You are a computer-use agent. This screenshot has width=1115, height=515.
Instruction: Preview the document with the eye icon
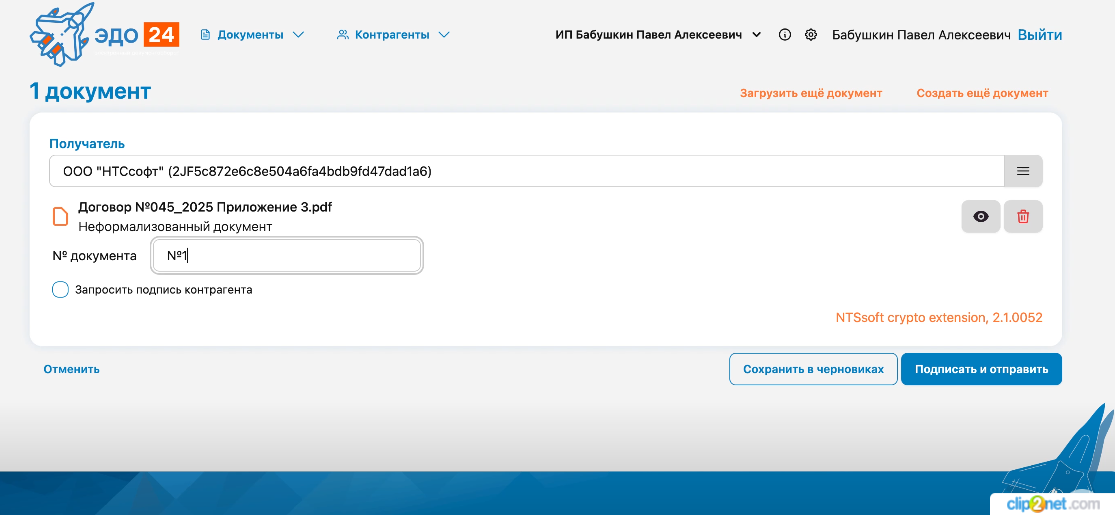click(x=981, y=216)
